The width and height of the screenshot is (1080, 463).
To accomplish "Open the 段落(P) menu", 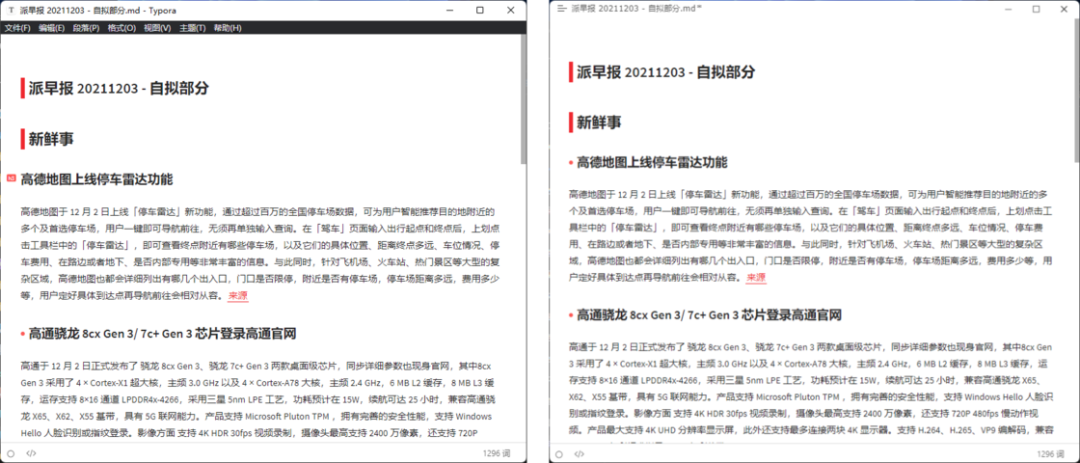I will coord(86,28).
